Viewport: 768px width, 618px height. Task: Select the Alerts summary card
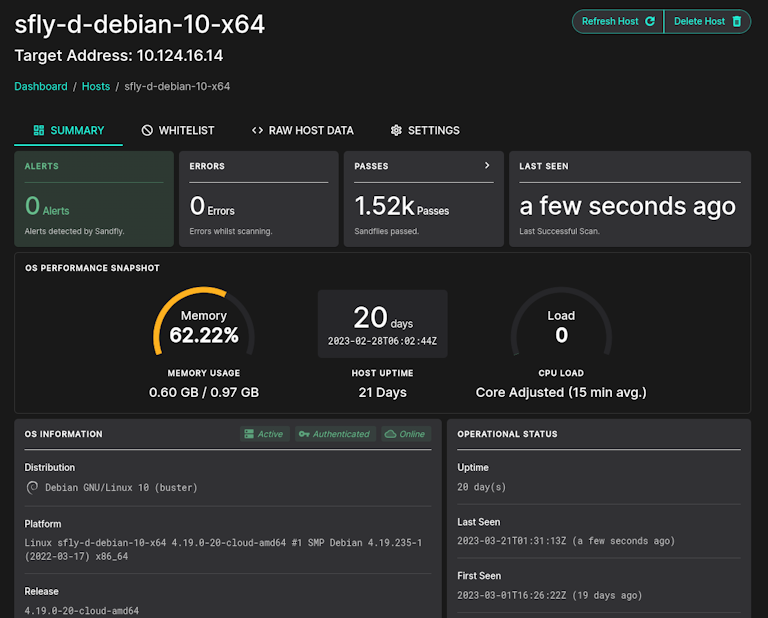coord(94,198)
